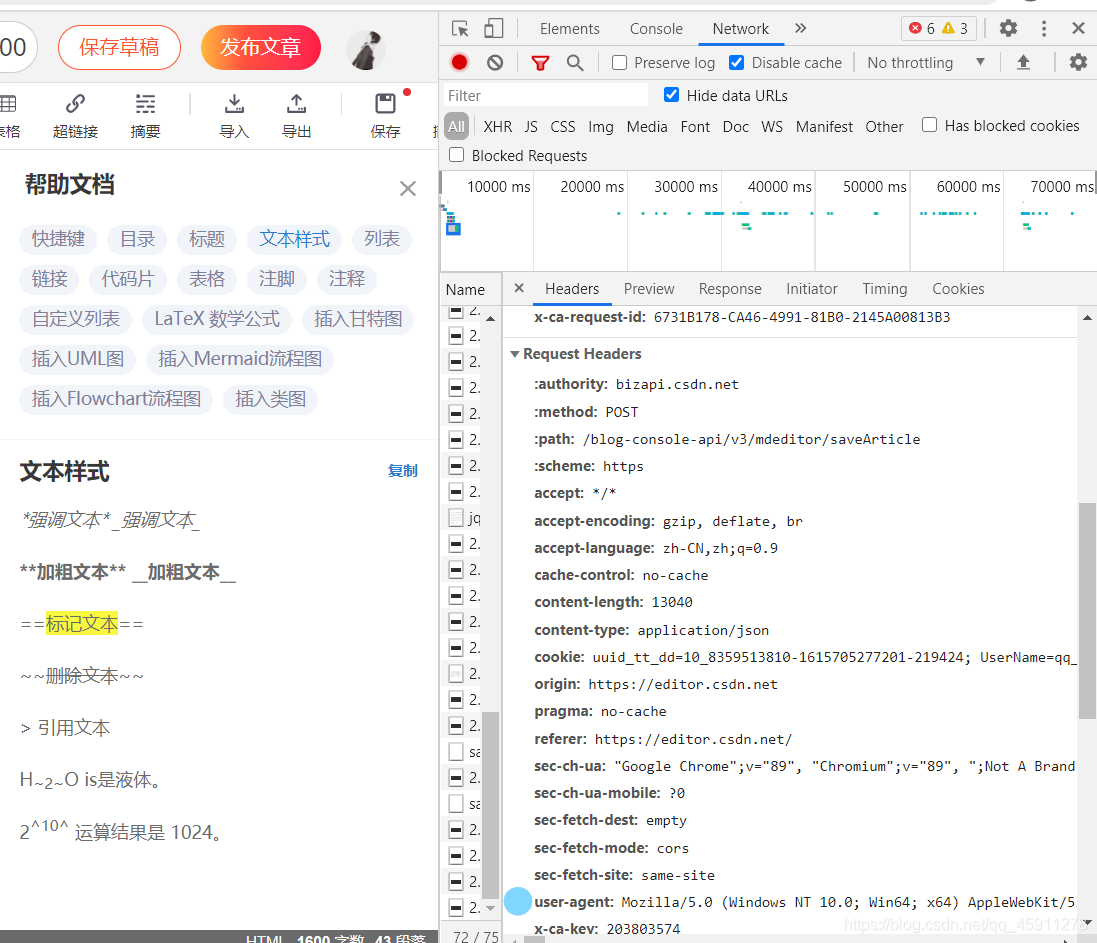Open network settings gear icon
Viewport: 1097px width, 943px height.
pos(1078,62)
